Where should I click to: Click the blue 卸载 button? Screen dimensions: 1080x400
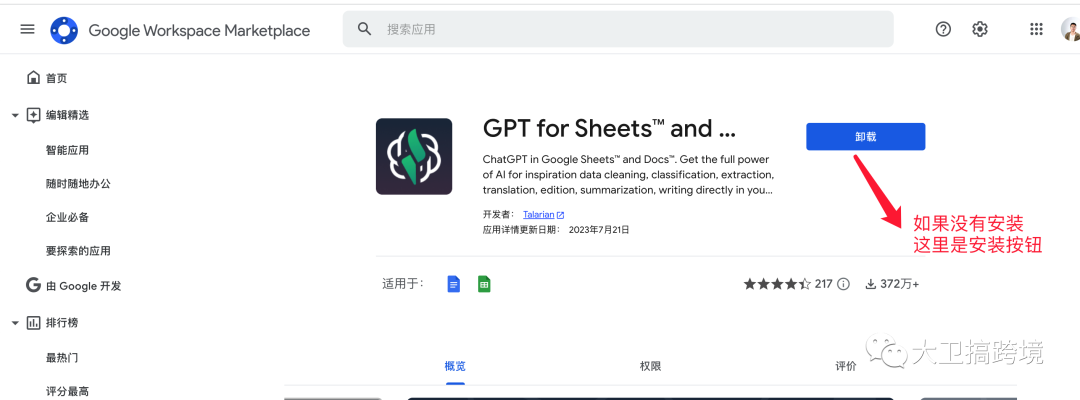coord(866,136)
